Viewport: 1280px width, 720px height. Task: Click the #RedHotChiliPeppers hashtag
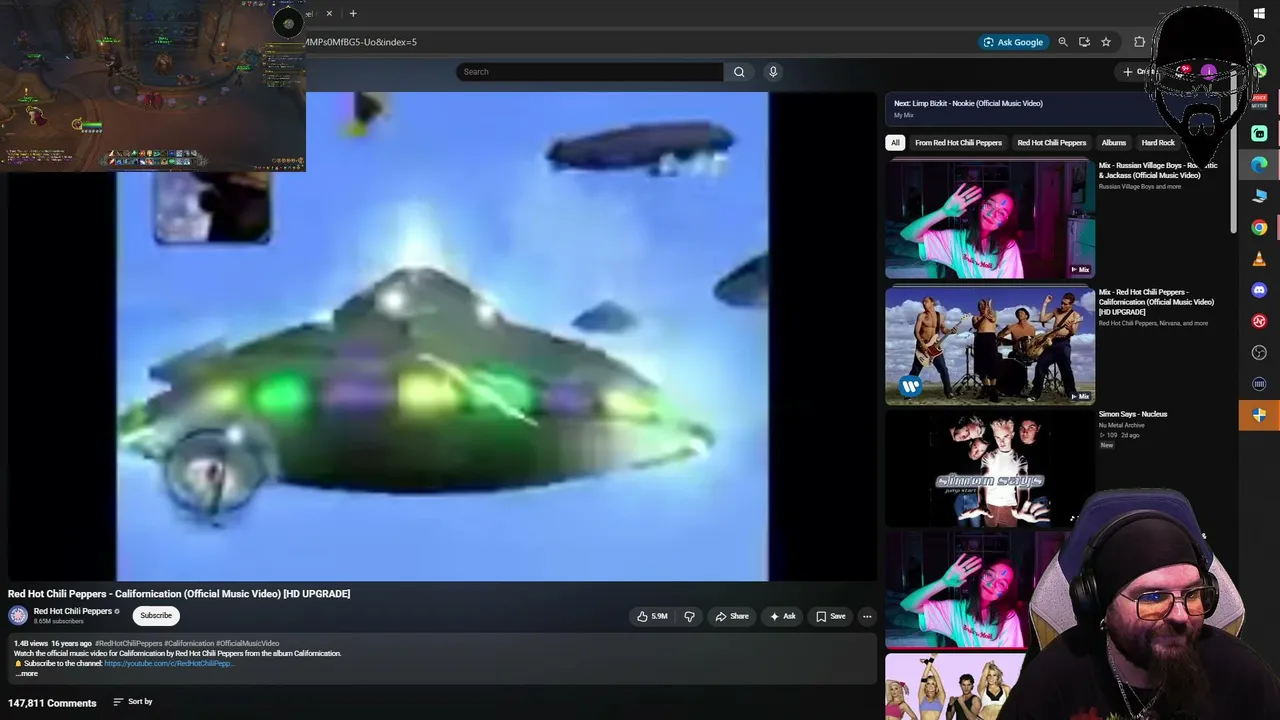(128, 644)
